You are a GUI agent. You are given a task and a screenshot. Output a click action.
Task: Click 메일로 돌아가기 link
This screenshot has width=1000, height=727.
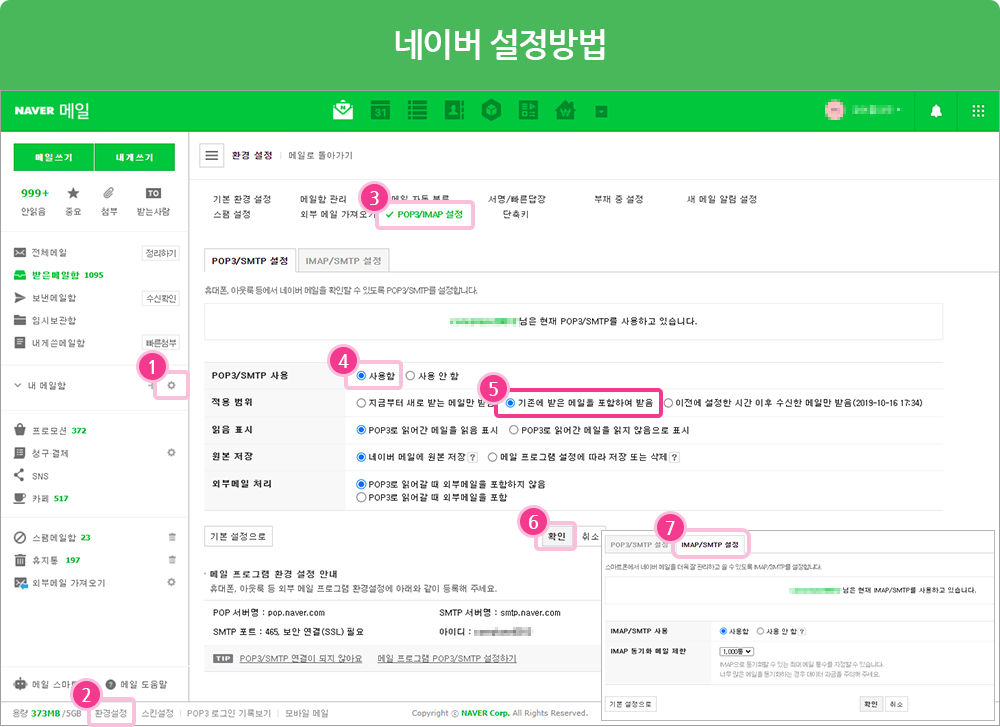[320, 155]
